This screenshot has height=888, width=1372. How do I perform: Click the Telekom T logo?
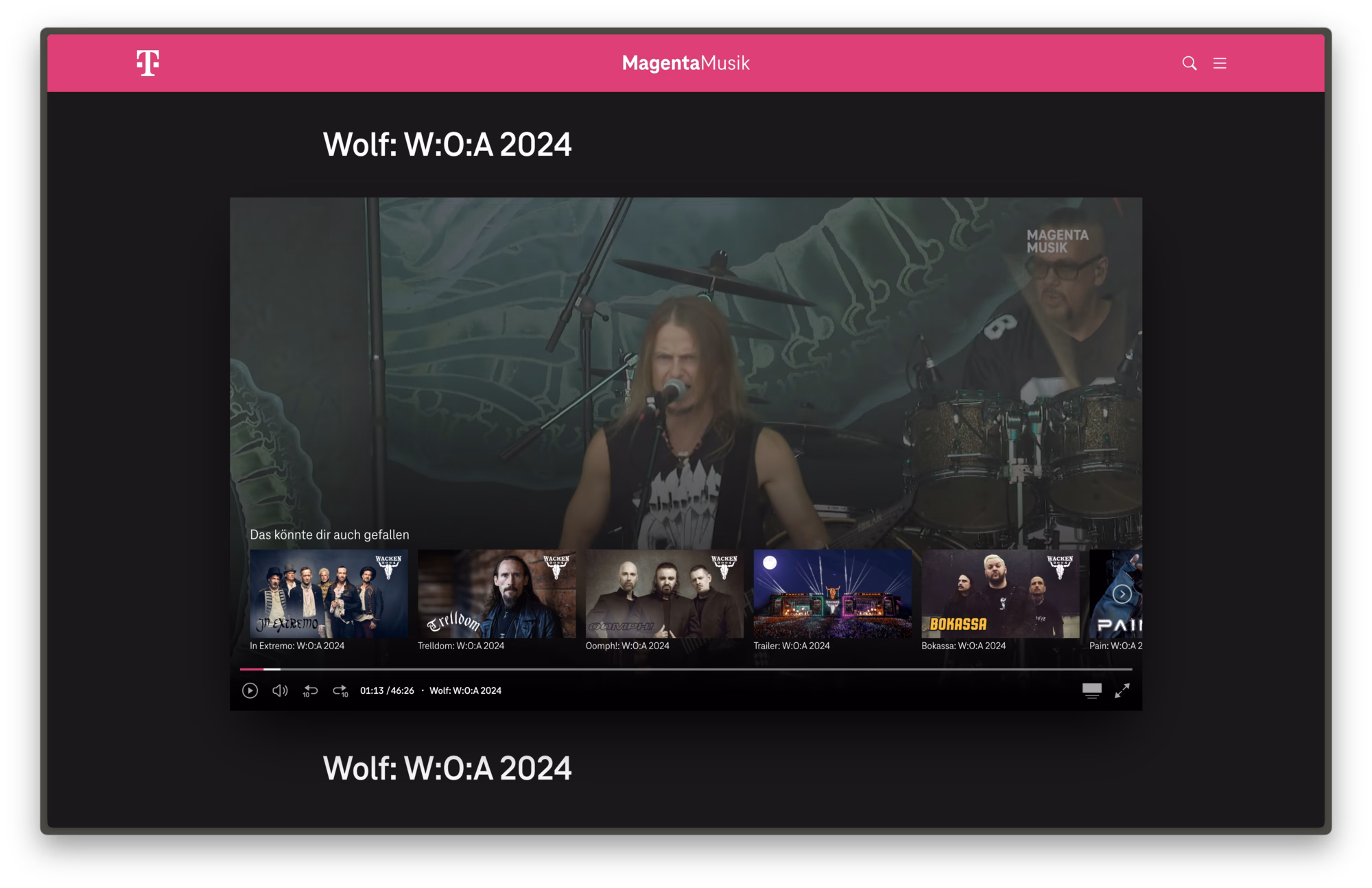148,63
